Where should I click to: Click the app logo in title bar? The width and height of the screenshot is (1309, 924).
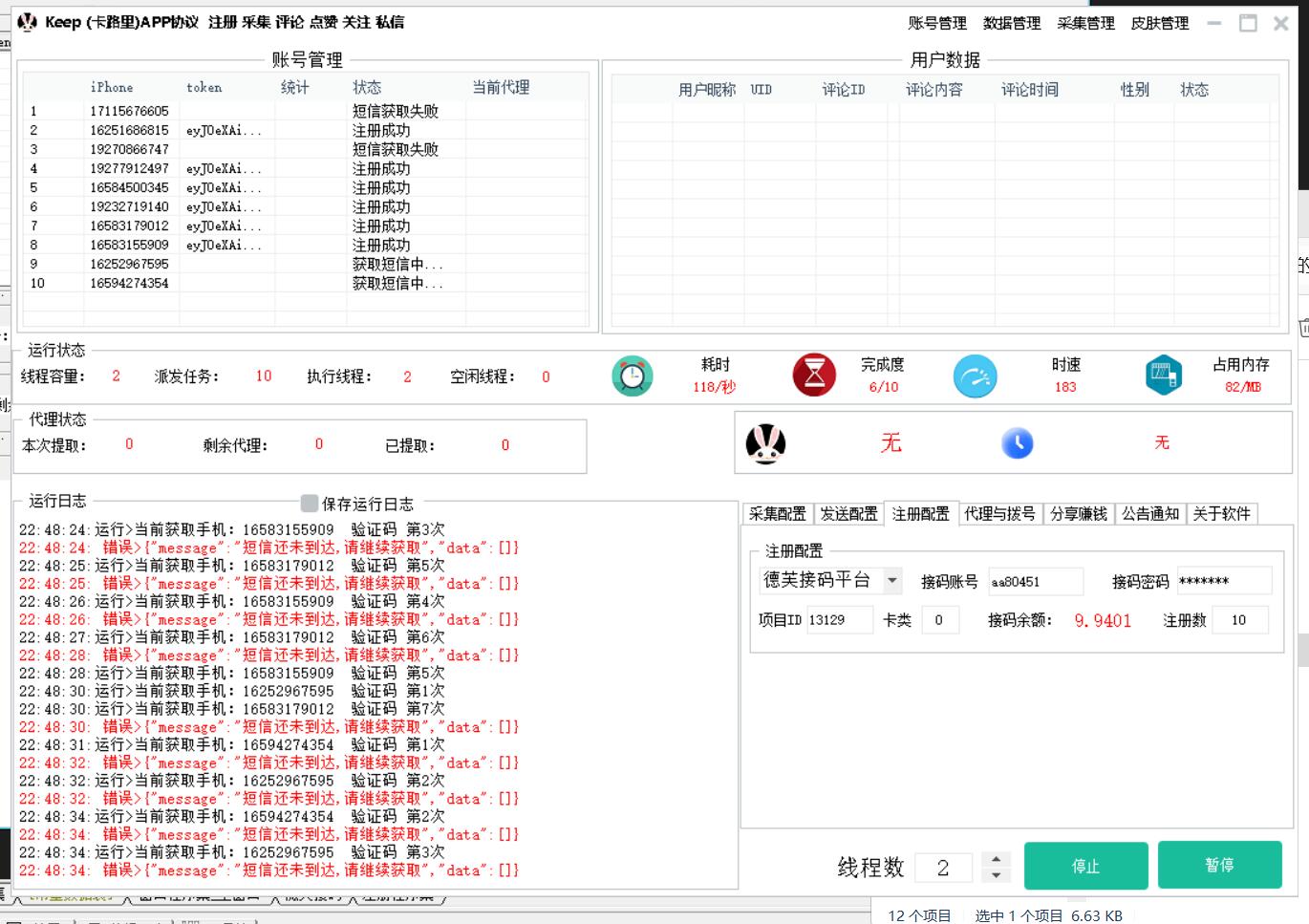(x=27, y=22)
